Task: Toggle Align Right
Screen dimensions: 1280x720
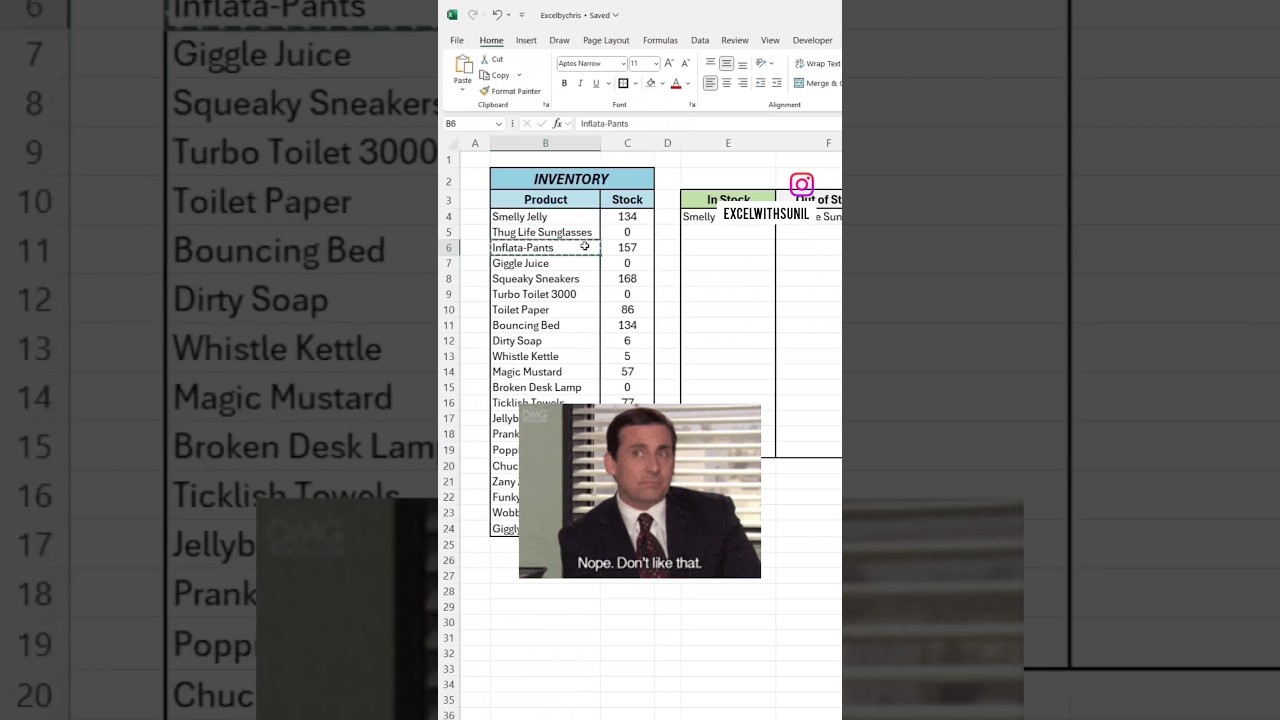Action: pos(742,83)
